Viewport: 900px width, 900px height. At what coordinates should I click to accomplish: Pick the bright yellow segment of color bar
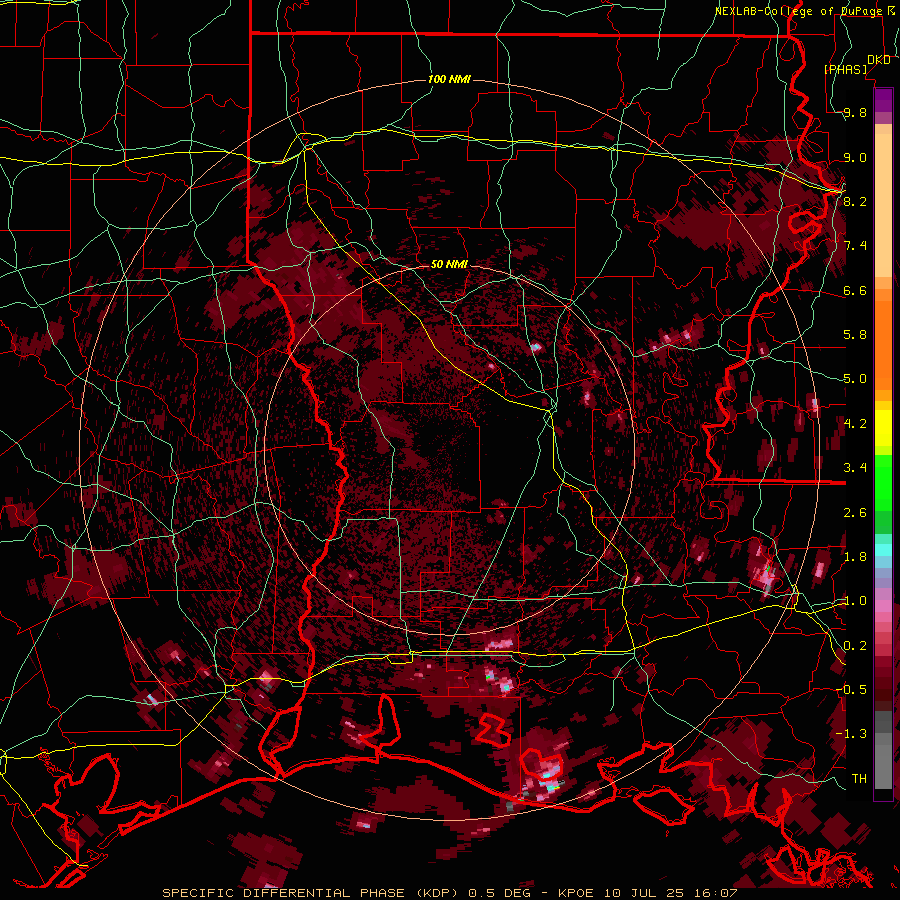883,428
